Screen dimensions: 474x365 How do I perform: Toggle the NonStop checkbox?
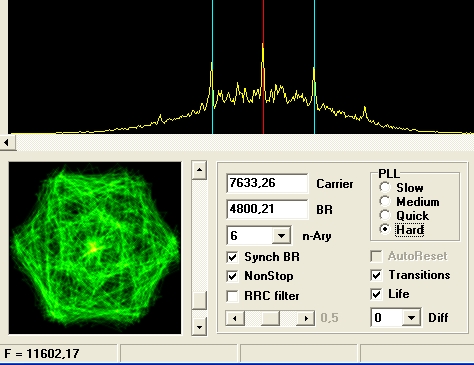coord(232,276)
